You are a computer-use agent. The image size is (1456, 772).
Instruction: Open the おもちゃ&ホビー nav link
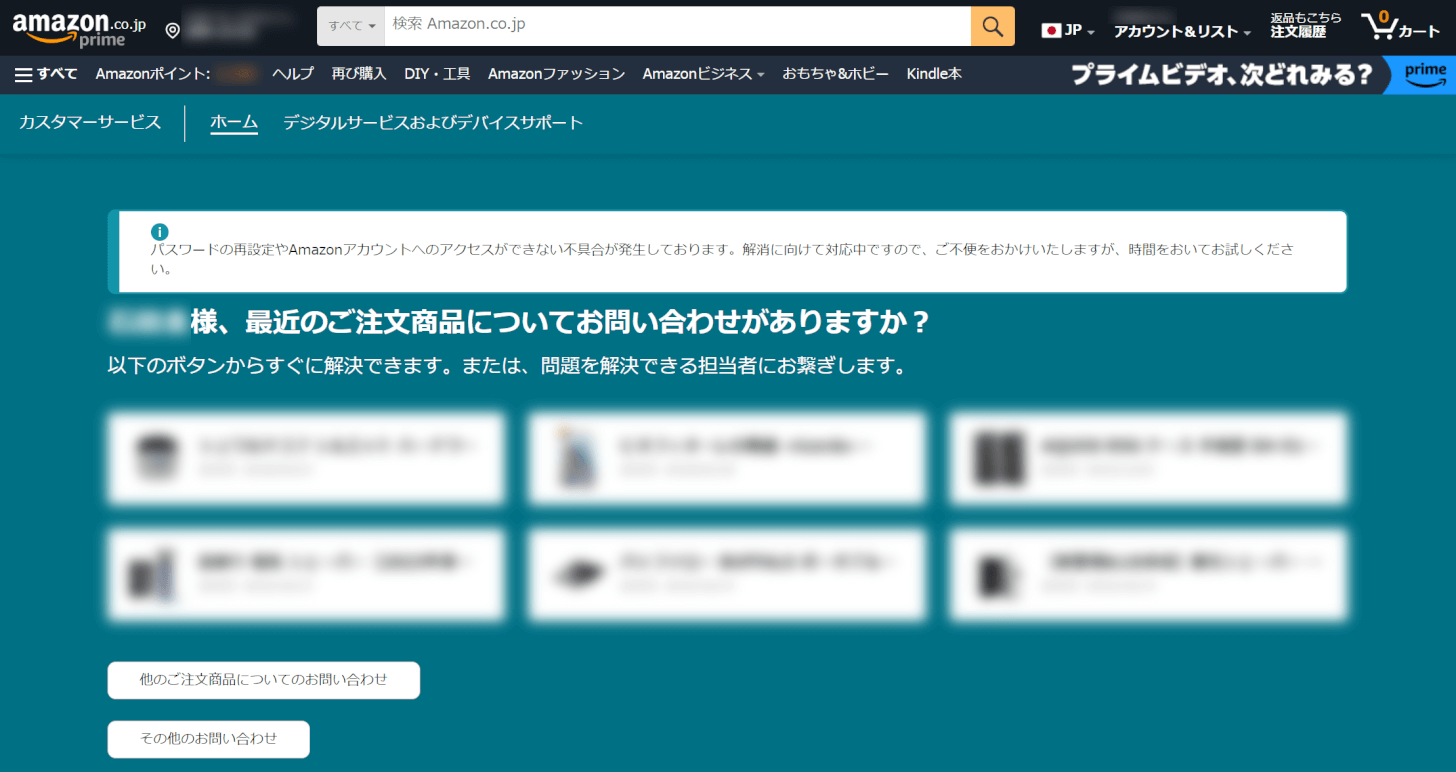pos(835,74)
